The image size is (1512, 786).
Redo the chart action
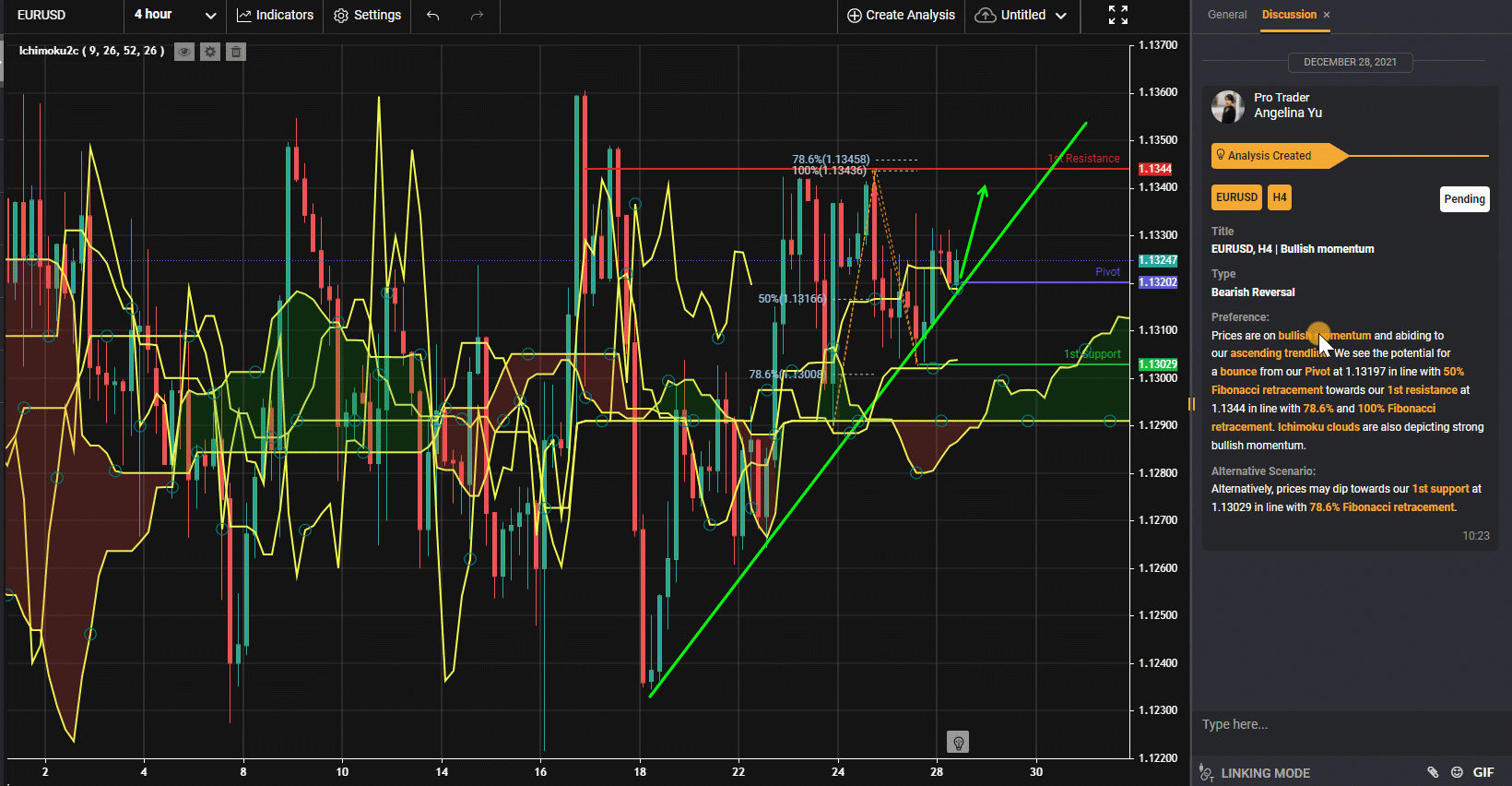(x=477, y=15)
